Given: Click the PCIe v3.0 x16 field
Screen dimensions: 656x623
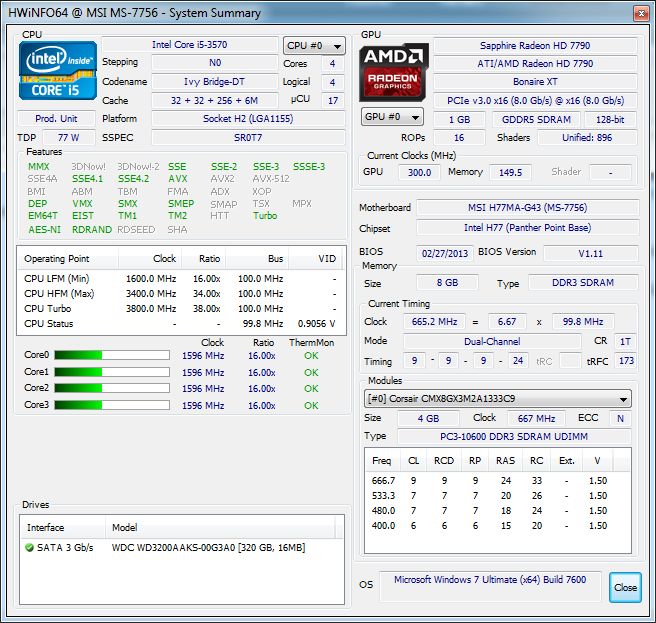Looking at the screenshot, I should 535,101.
